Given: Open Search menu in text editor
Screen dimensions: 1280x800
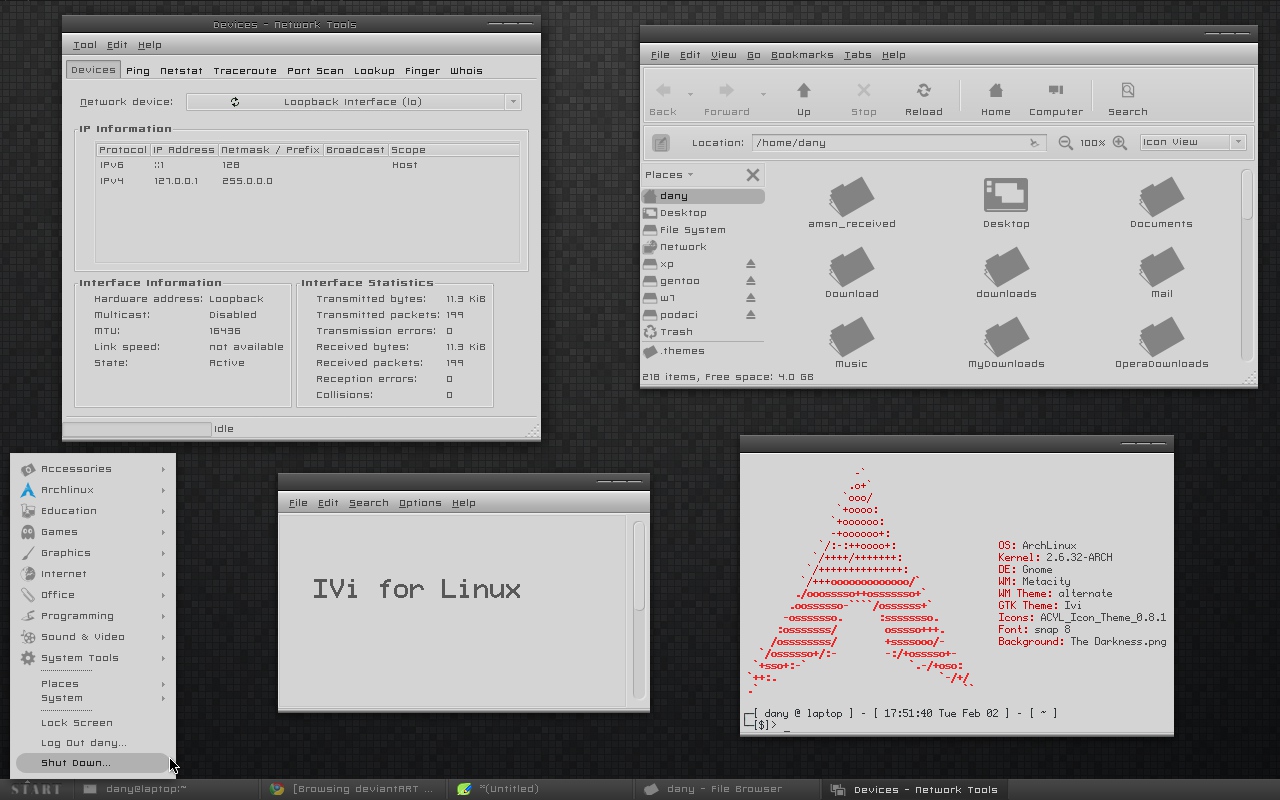Looking at the screenshot, I should (x=368, y=503).
